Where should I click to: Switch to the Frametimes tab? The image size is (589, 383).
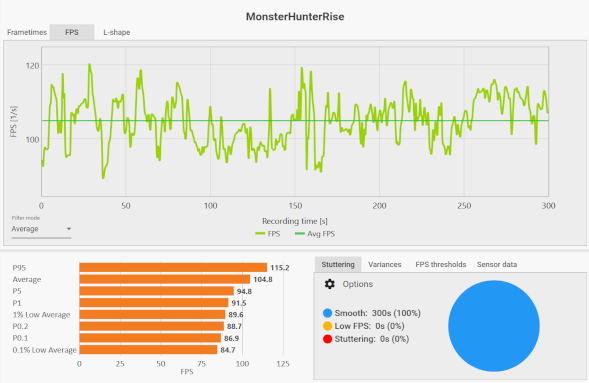click(x=27, y=32)
